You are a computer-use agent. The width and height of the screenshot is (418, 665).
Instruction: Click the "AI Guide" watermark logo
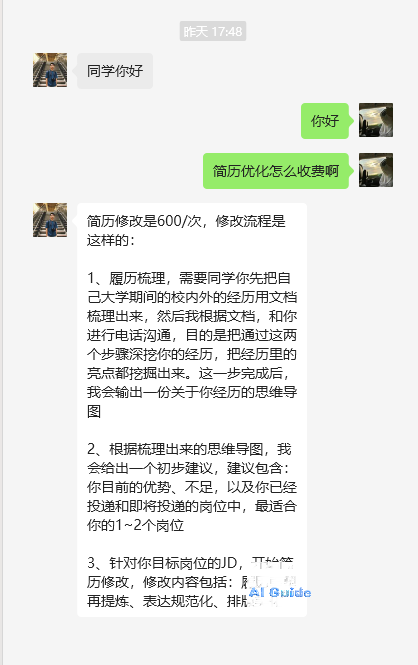[280, 592]
